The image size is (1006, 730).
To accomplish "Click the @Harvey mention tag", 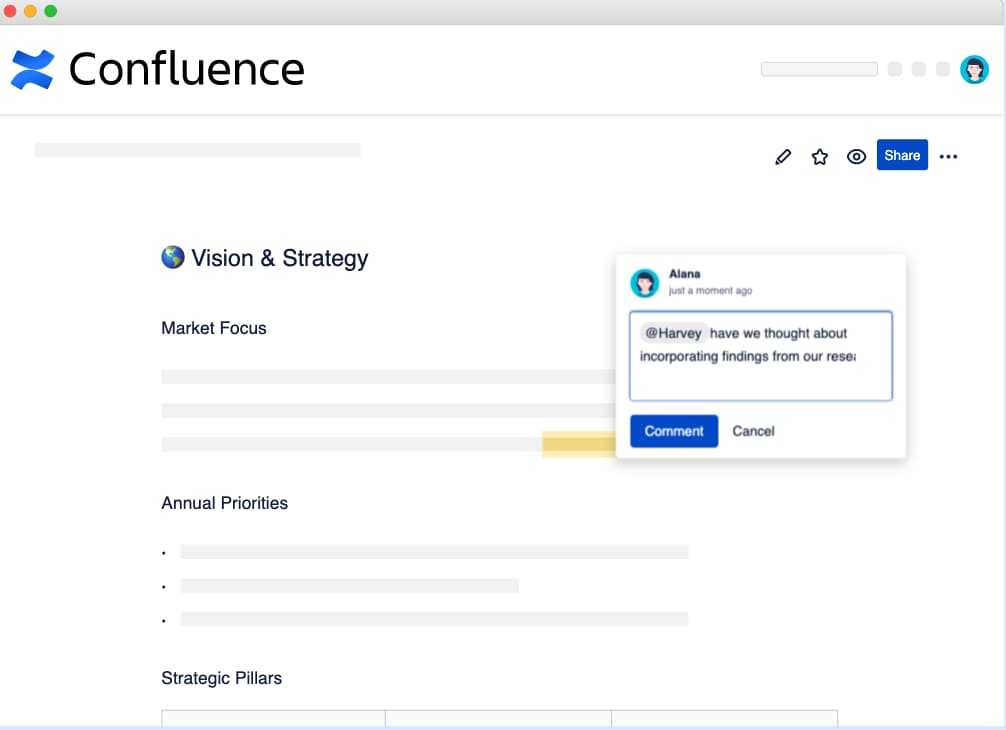I will click(673, 333).
